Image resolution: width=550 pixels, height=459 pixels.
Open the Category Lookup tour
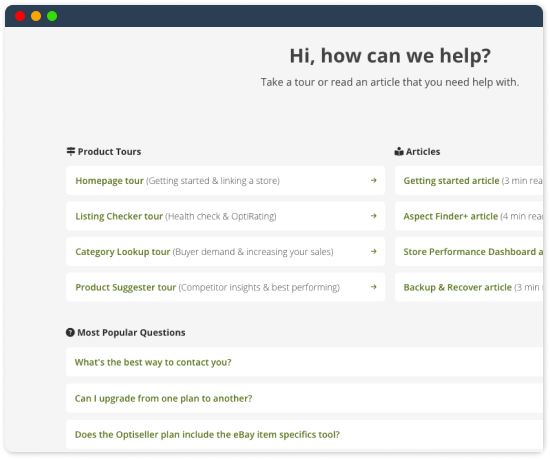pyautogui.click(x=226, y=251)
